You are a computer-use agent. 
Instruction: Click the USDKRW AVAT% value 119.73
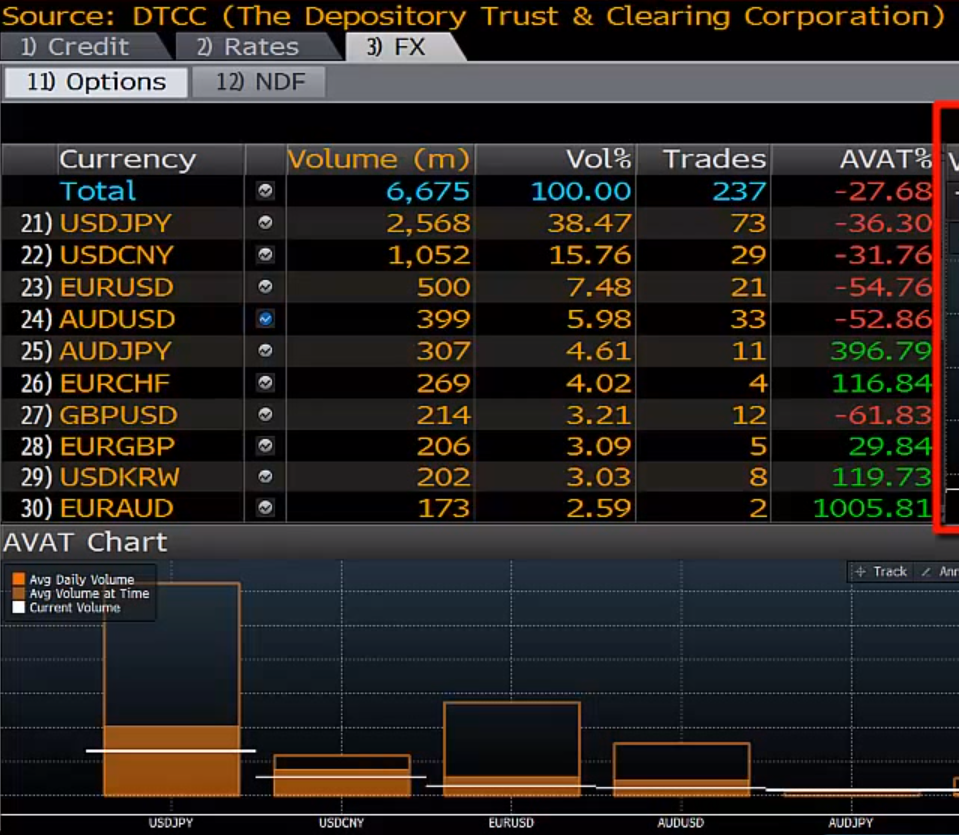pos(881,477)
